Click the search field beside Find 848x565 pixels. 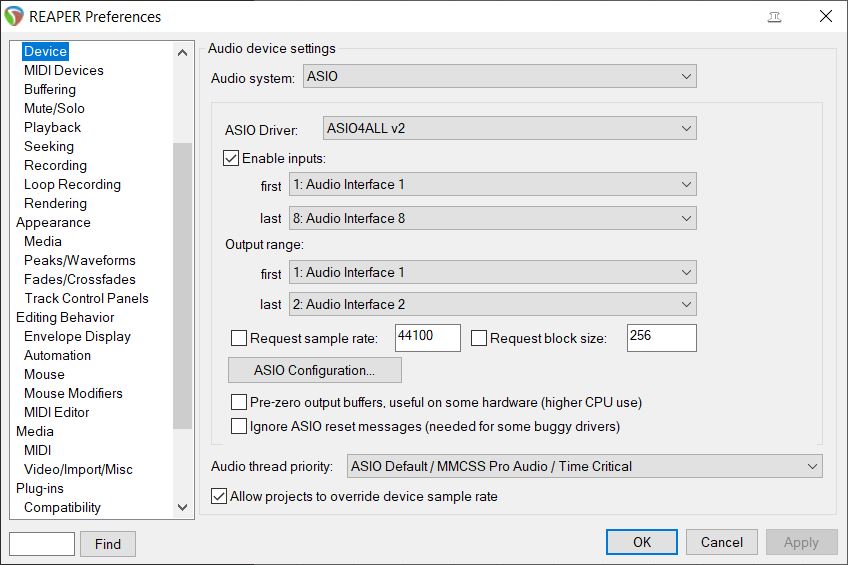tap(42, 544)
